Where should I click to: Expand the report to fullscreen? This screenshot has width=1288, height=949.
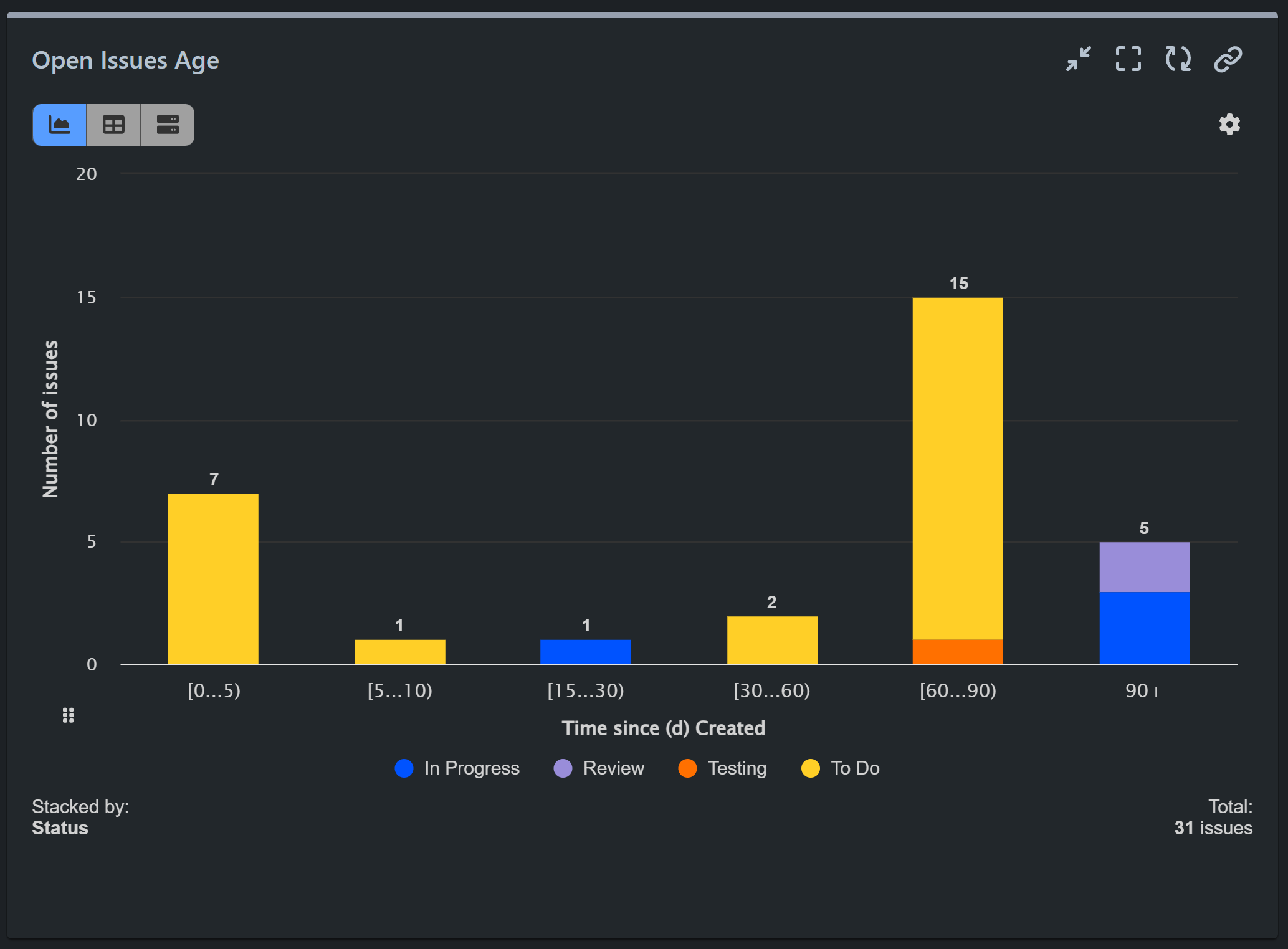(x=1128, y=59)
